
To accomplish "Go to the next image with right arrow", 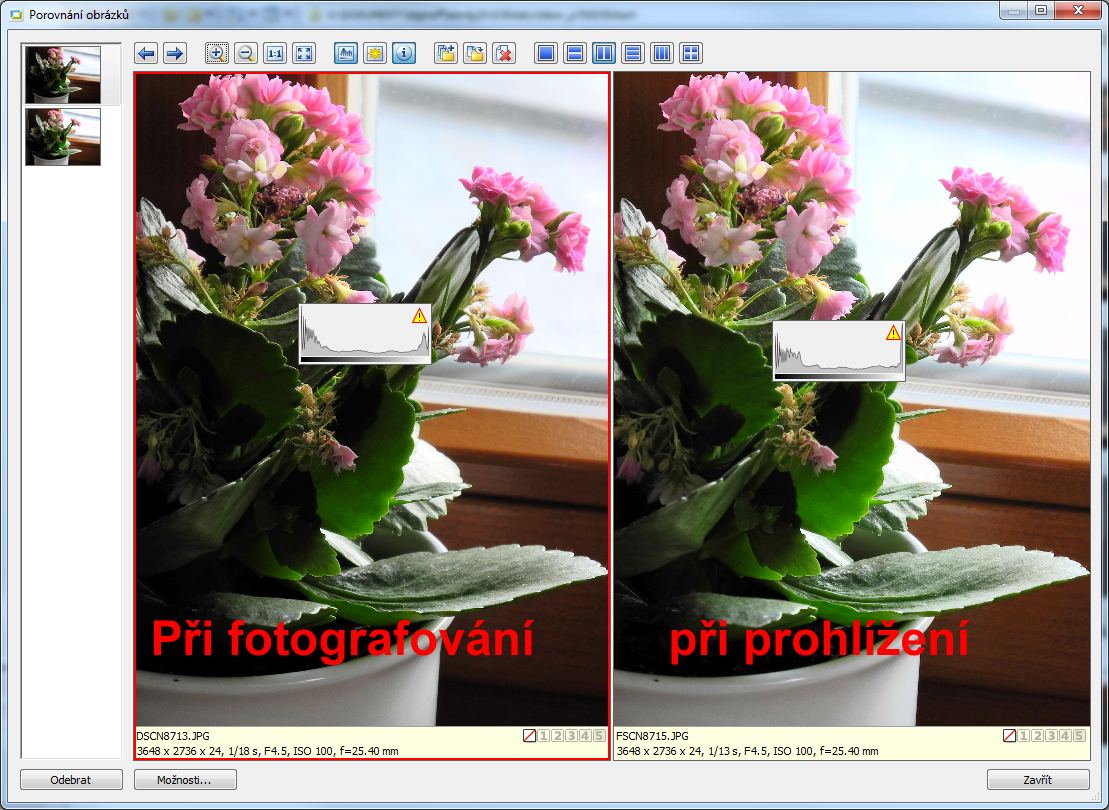I will (x=174, y=53).
